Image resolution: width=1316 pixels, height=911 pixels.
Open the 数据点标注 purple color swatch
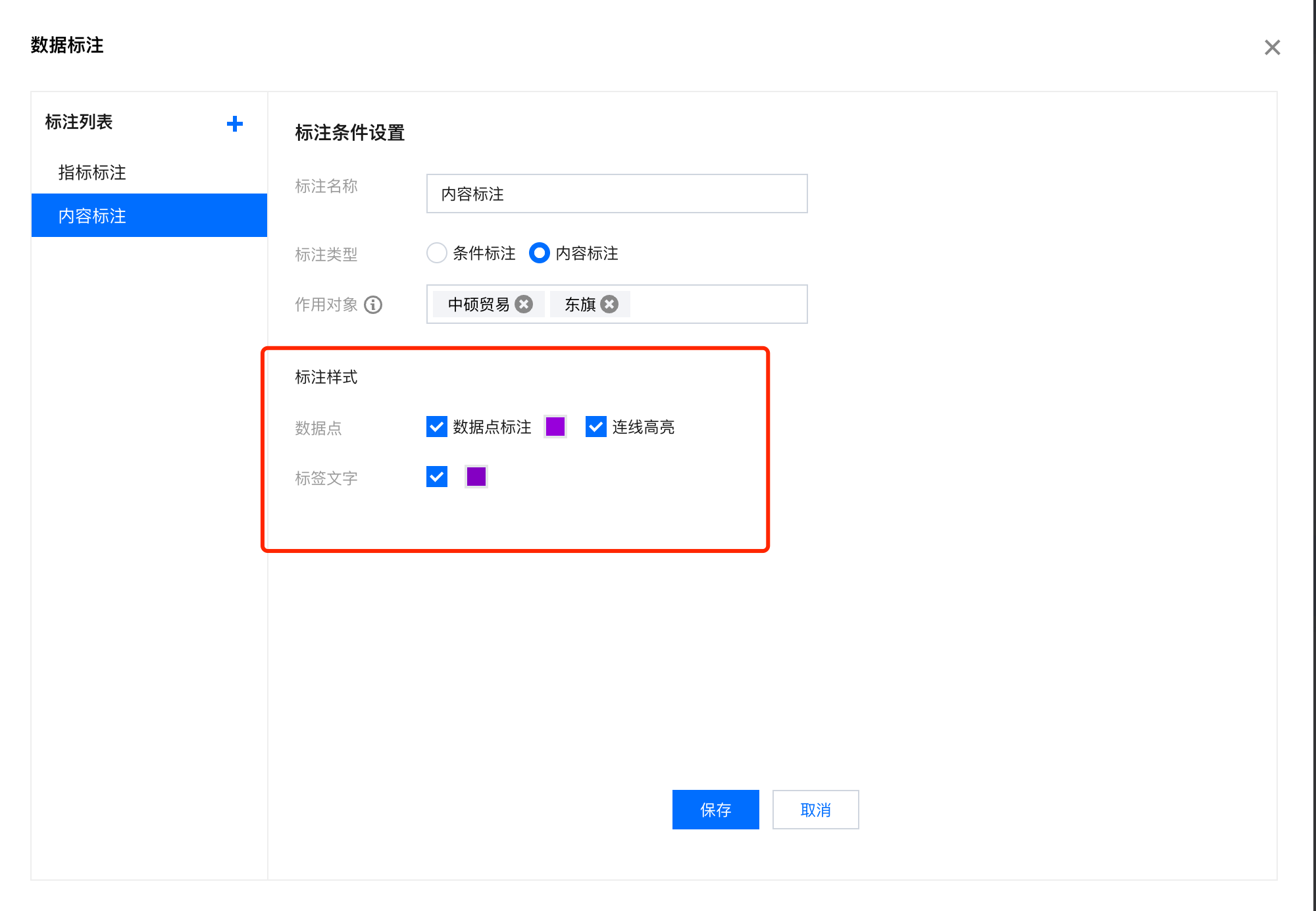pyautogui.click(x=555, y=427)
